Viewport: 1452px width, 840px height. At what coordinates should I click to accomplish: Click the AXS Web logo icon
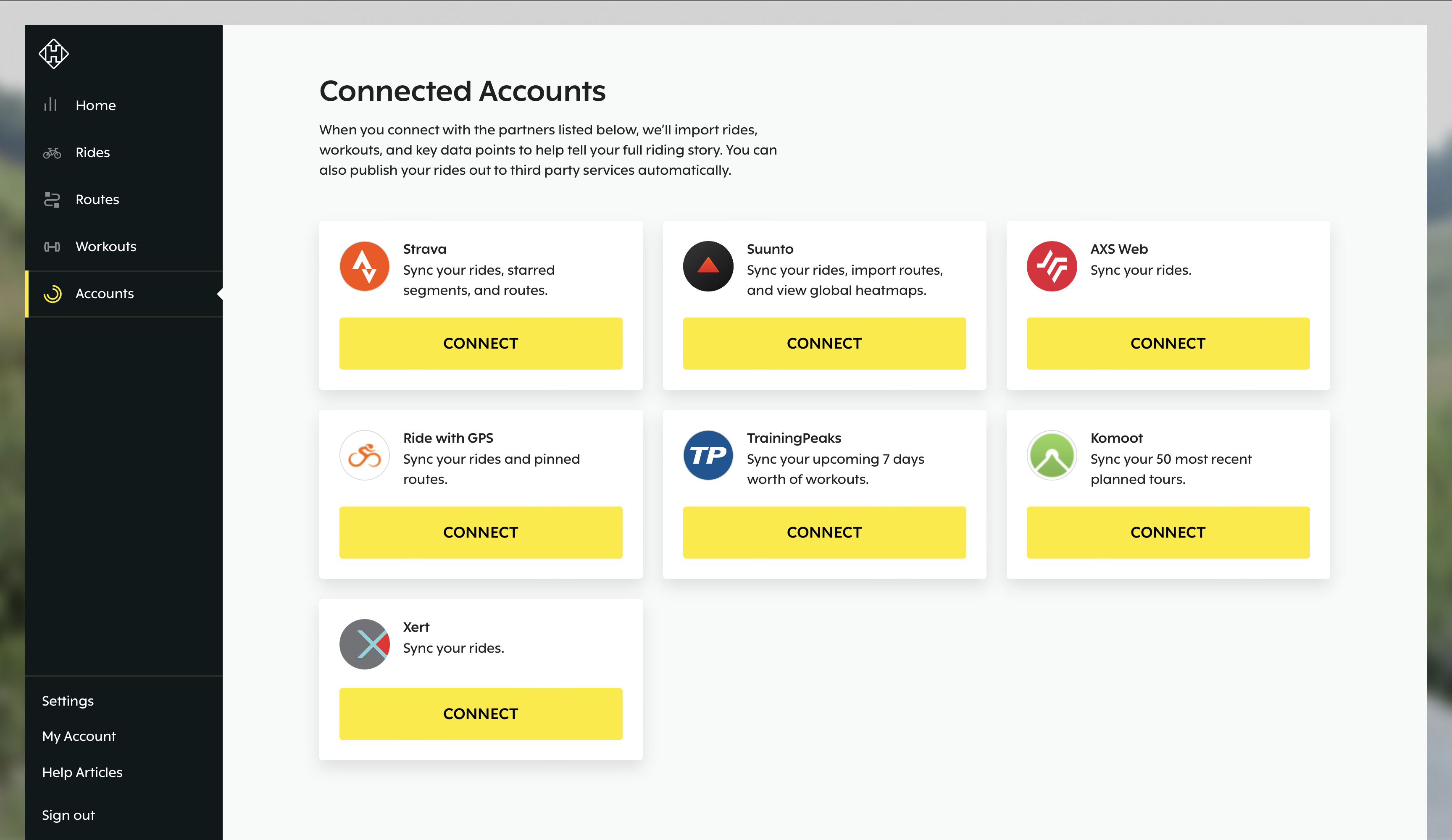[x=1051, y=266]
